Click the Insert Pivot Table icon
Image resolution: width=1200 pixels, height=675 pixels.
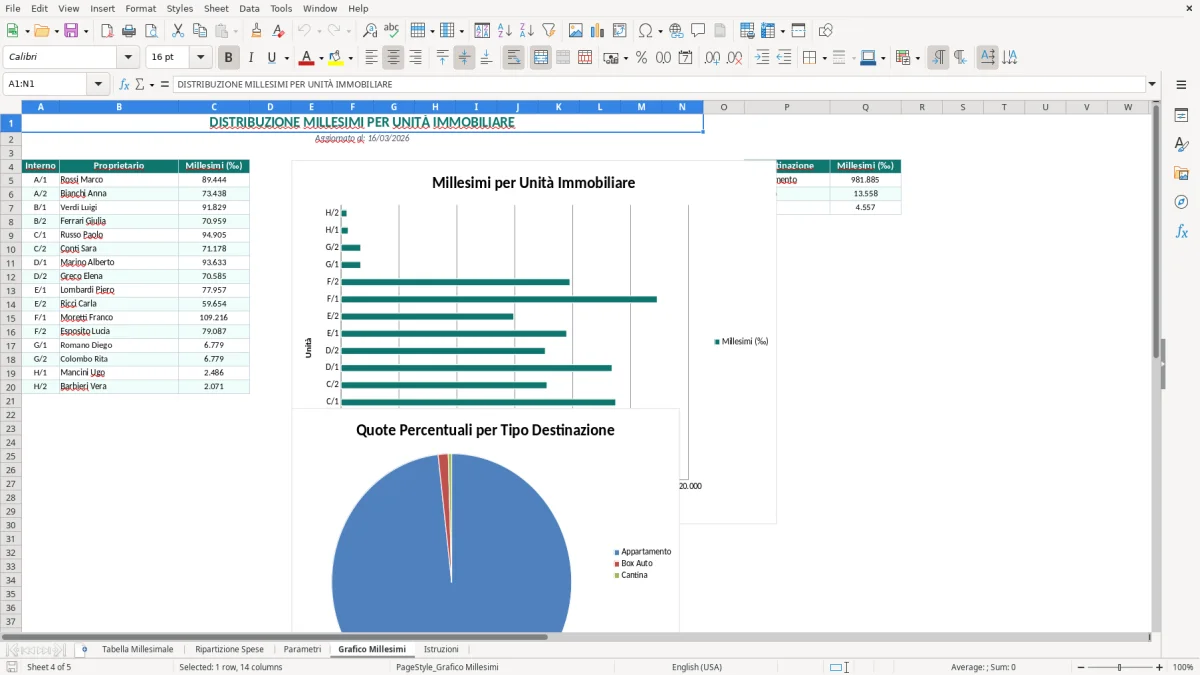pyautogui.click(x=620, y=31)
